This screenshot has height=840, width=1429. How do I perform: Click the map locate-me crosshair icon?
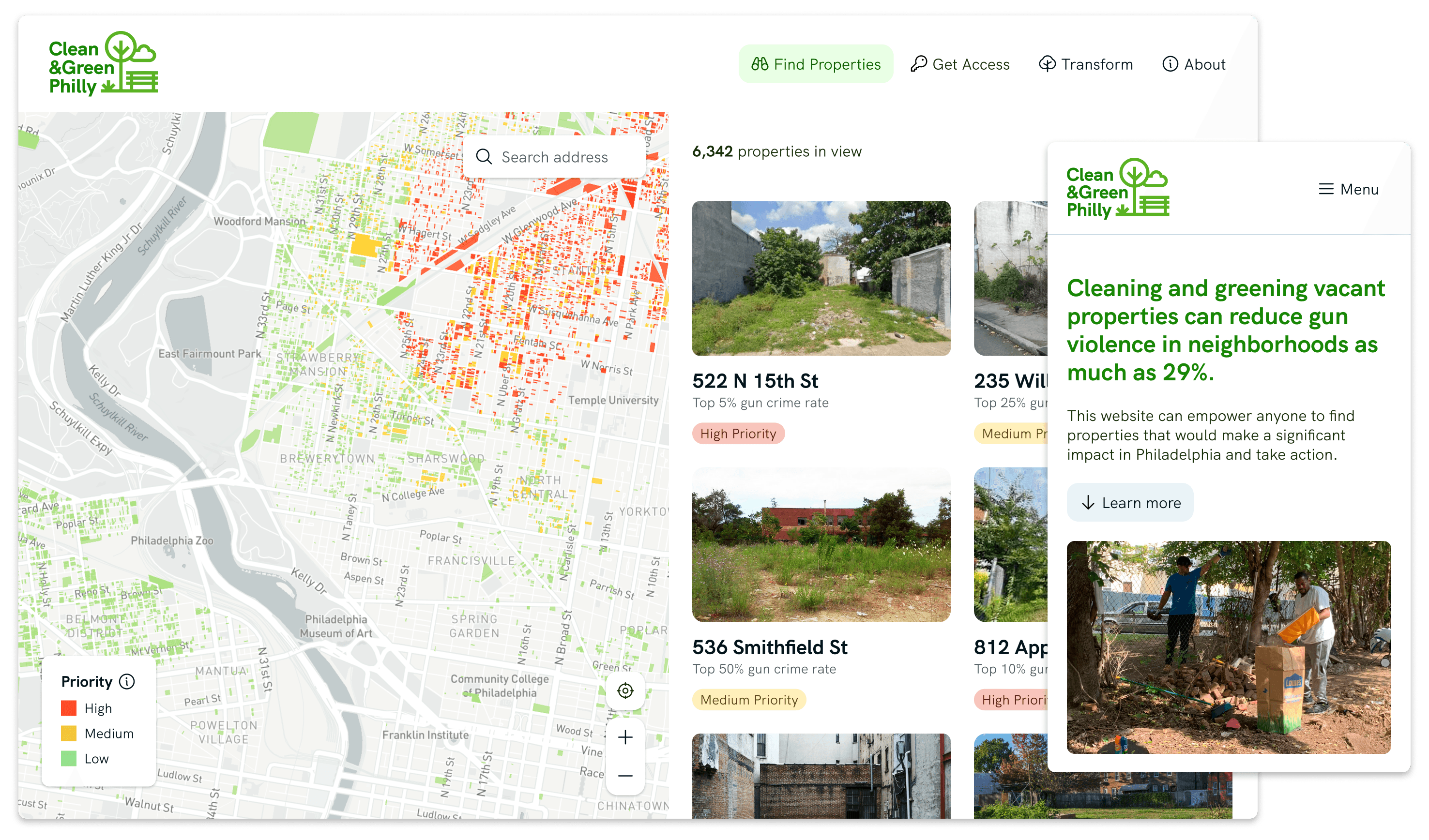coord(625,690)
